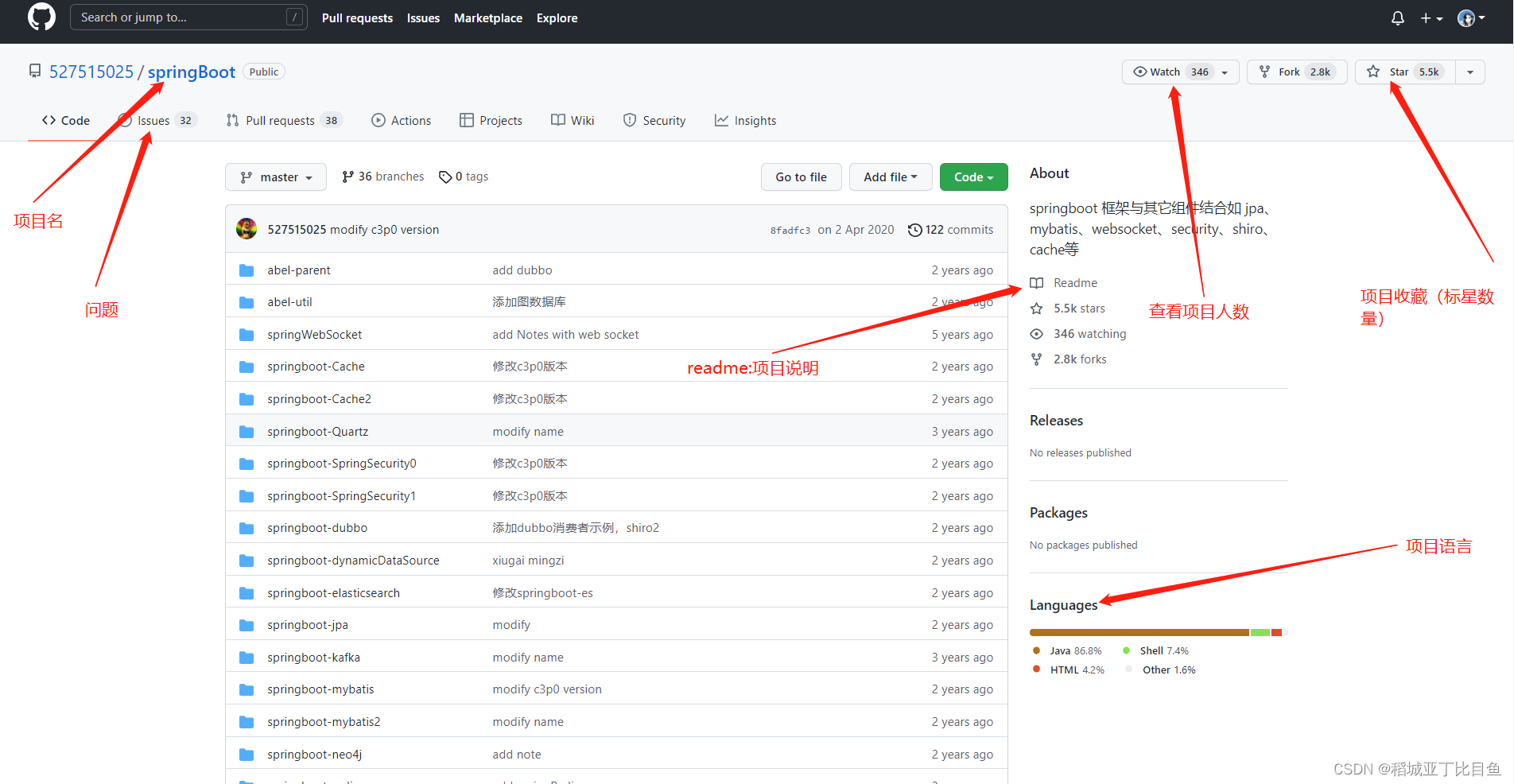Image resolution: width=1514 pixels, height=784 pixels.
Task: Open the springBoot repository link
Action: [x=192, y=72]
